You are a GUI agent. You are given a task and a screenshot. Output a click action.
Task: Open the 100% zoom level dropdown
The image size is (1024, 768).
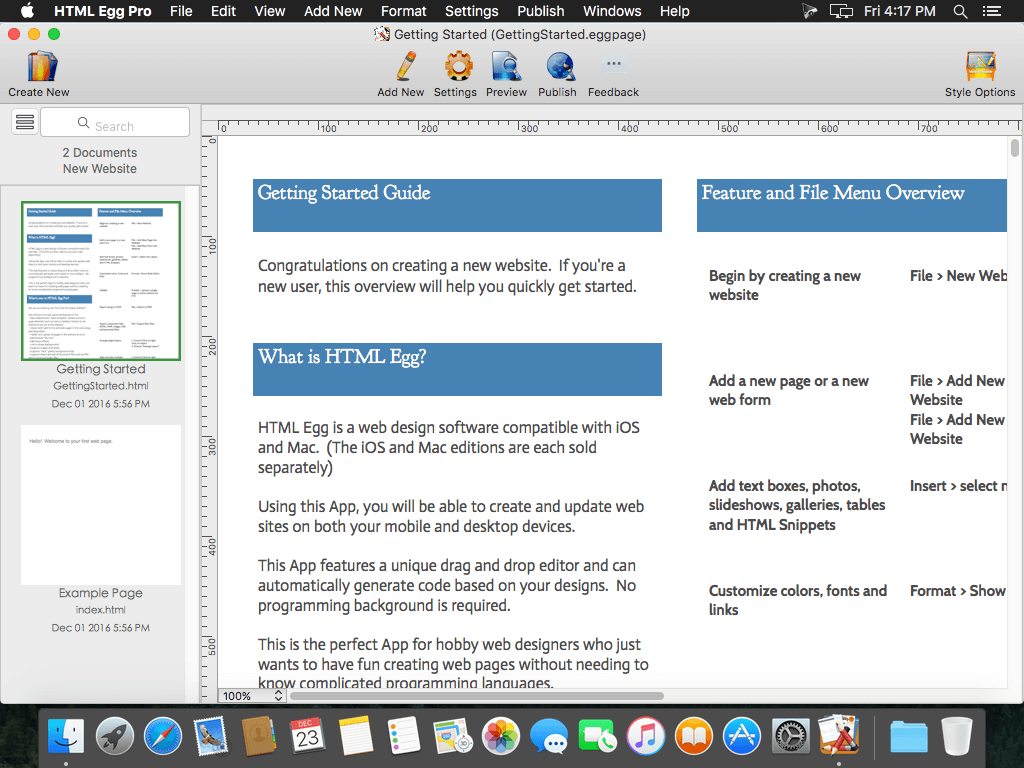[253, 696]
